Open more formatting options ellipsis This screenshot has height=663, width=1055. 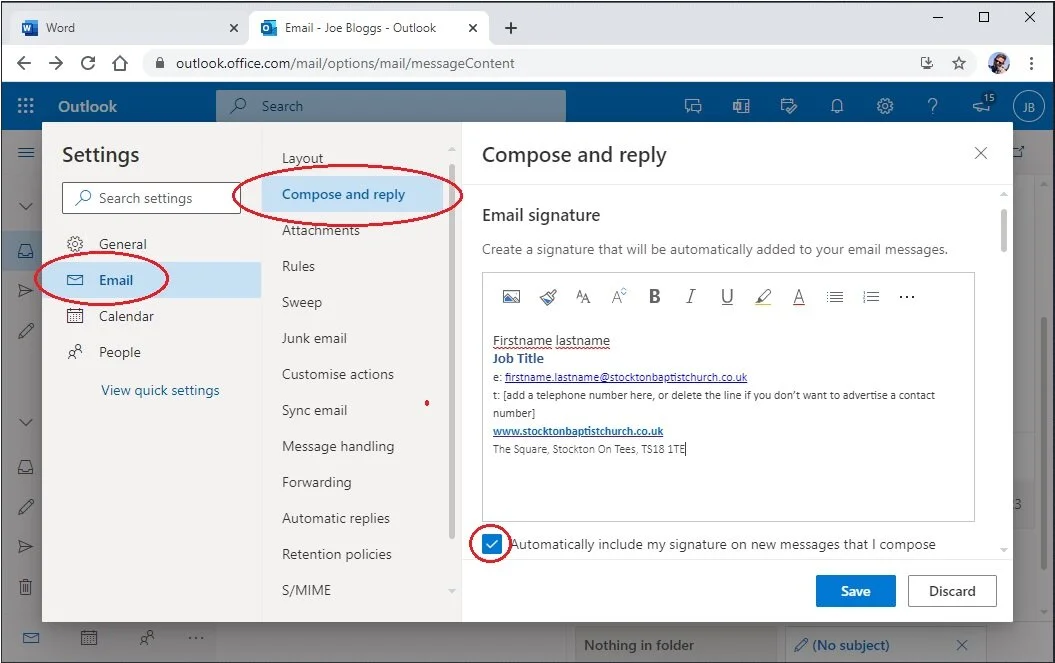[x=907, y=297]
